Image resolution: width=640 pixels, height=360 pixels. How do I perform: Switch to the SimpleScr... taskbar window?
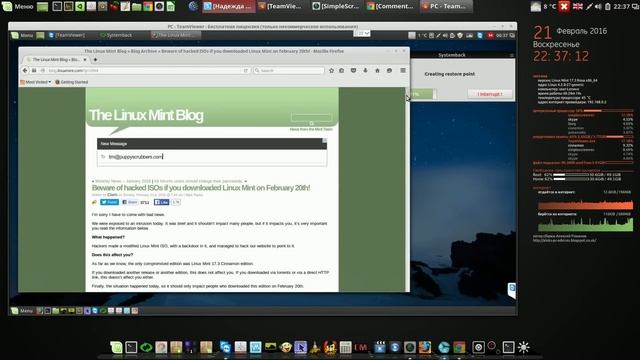point(336,6)
